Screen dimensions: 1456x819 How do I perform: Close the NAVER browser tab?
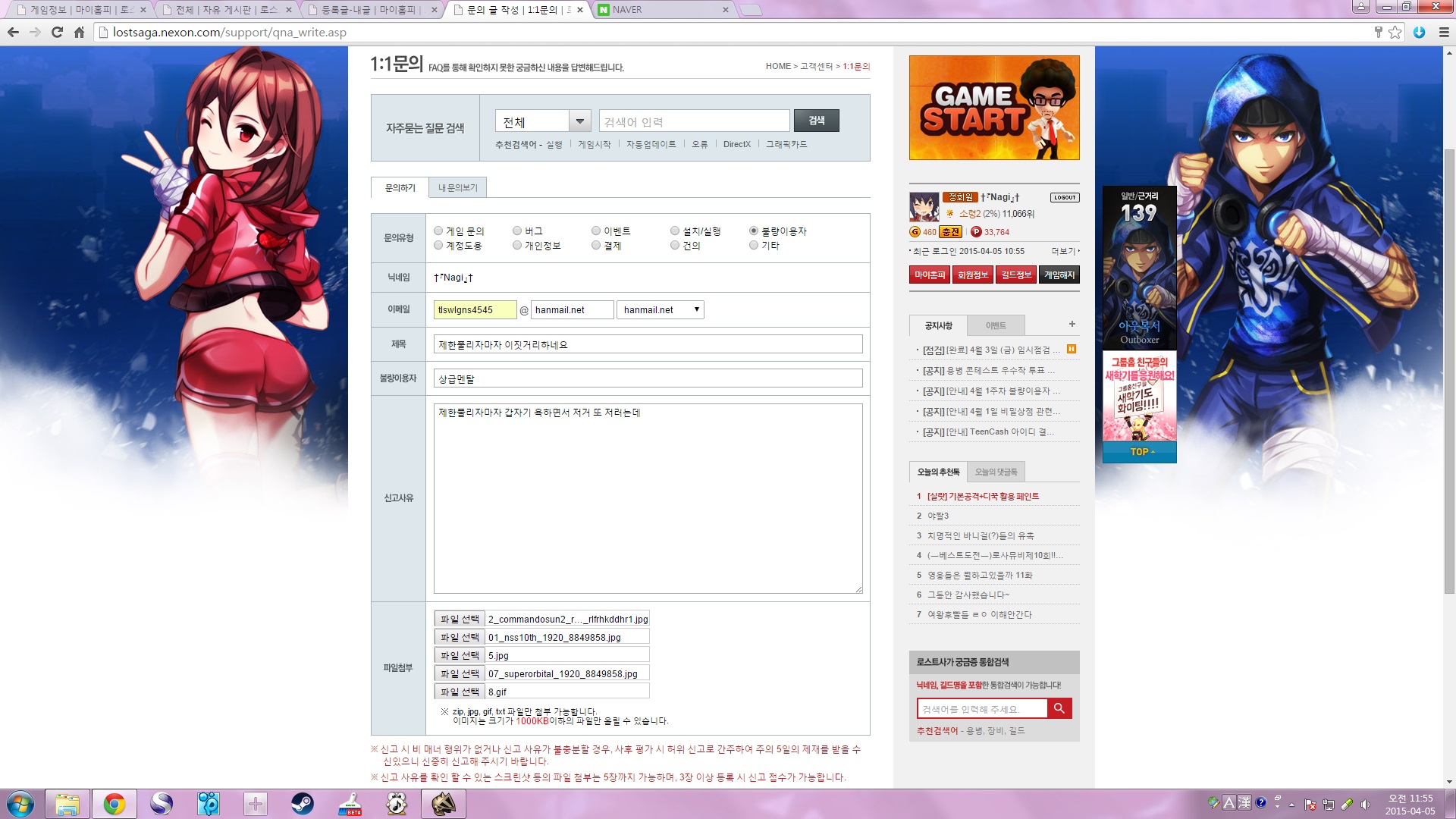click(x=725, y=10)
